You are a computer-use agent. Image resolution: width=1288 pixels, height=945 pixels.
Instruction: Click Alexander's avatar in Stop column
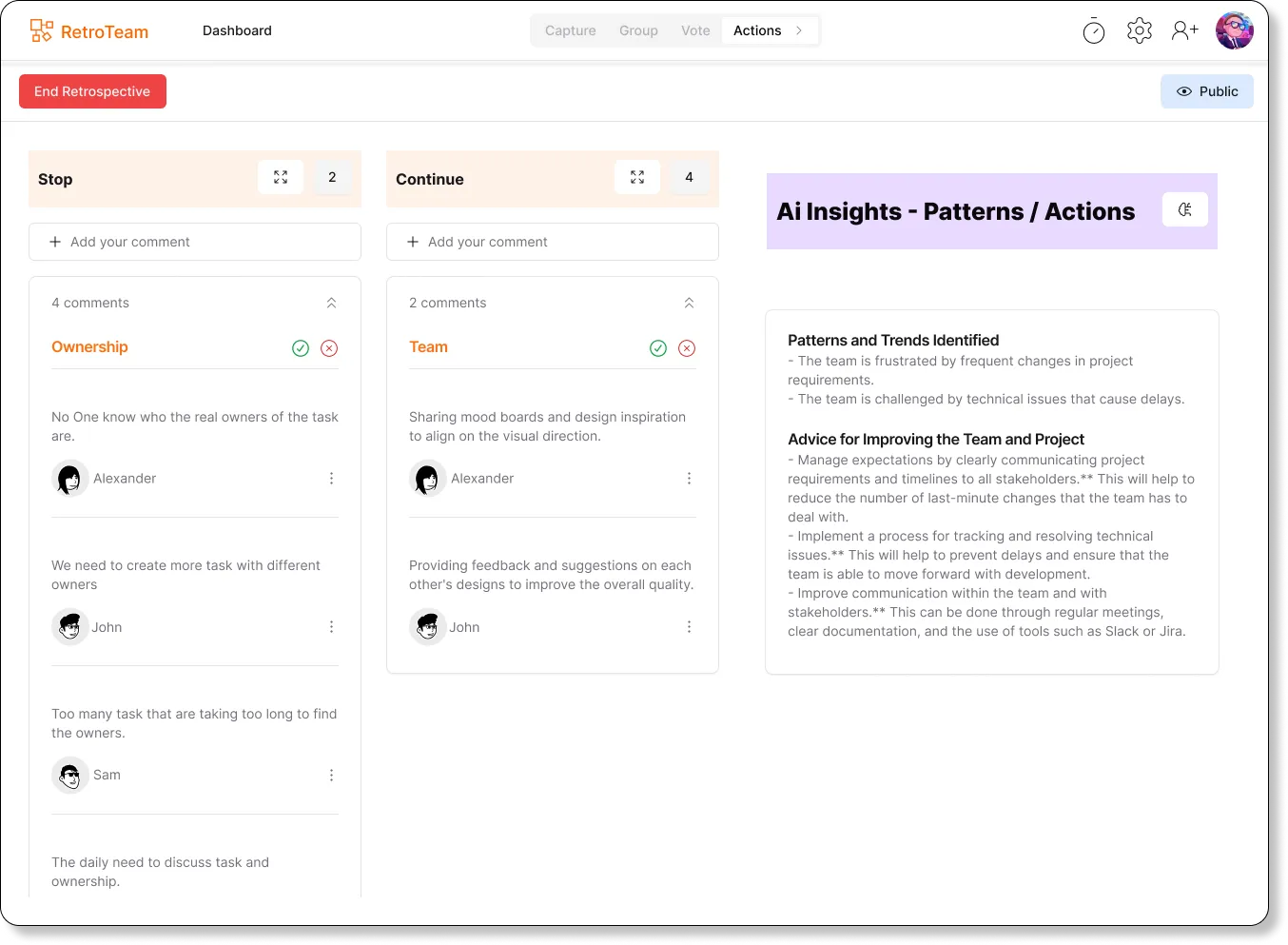pyautogui.click(x=69, y=479)
